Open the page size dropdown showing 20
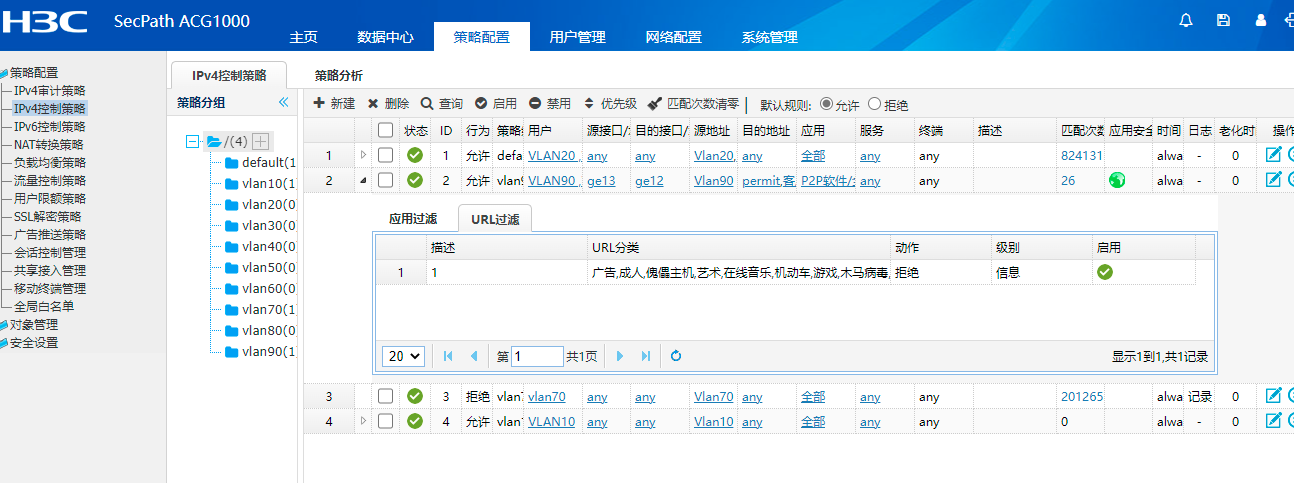This screenshot has height=483, width=1294. point(404,355)
